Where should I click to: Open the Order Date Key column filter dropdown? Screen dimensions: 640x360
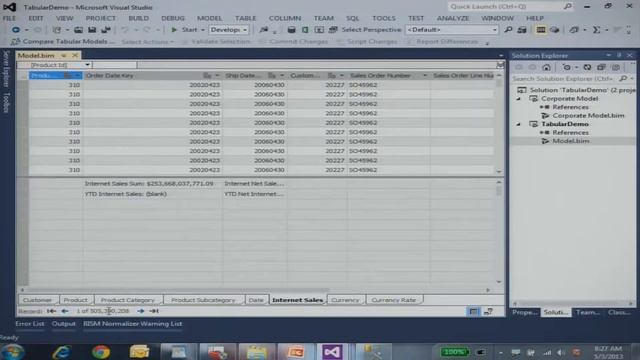(x=217, y=76)
